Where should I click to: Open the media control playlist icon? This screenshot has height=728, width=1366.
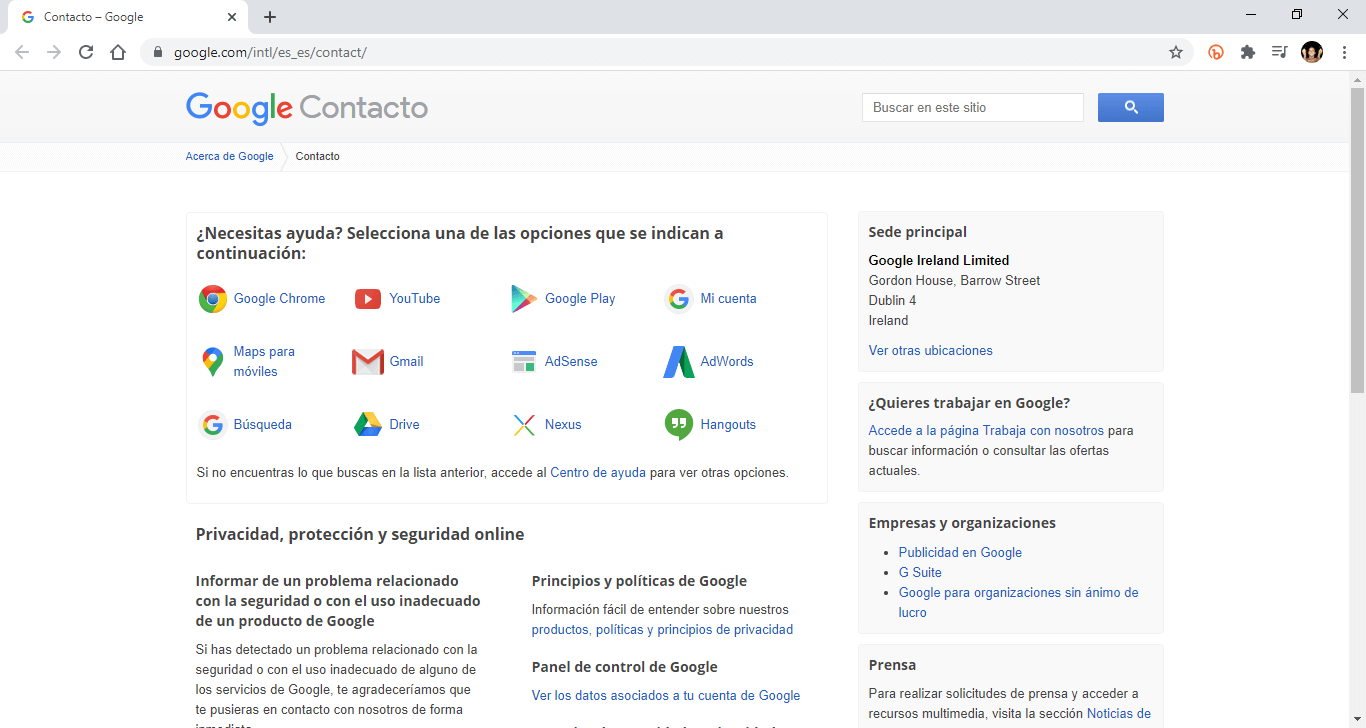click(x=1279, y=52)
